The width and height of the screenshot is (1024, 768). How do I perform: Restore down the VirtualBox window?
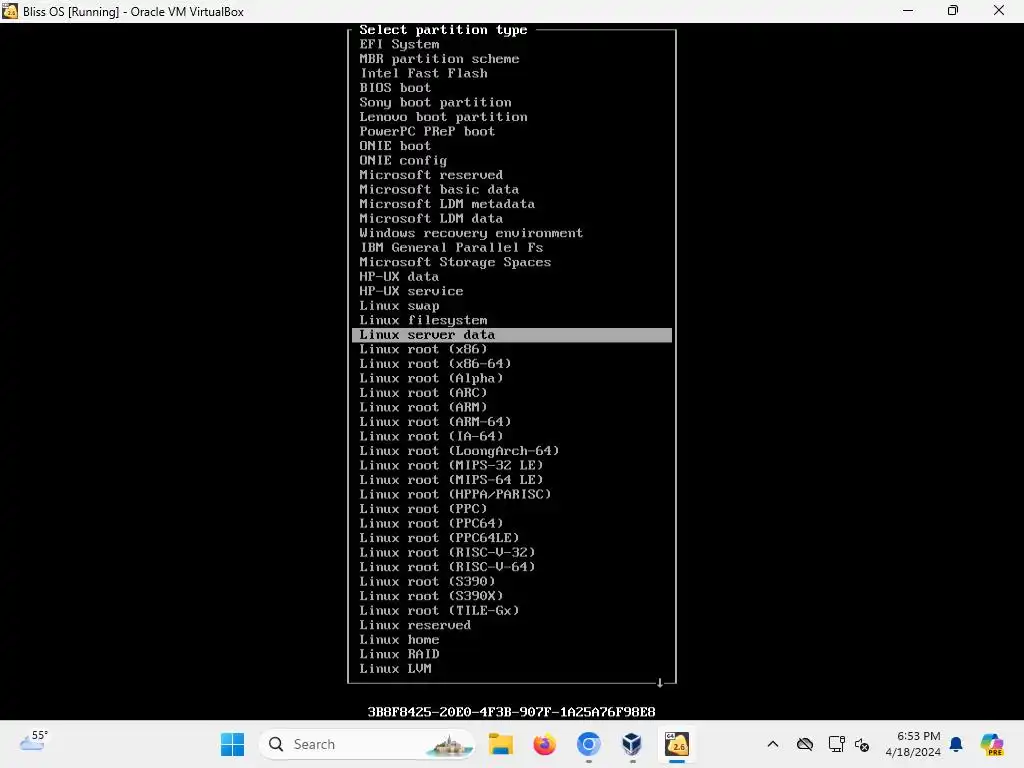tap(953, 10)
